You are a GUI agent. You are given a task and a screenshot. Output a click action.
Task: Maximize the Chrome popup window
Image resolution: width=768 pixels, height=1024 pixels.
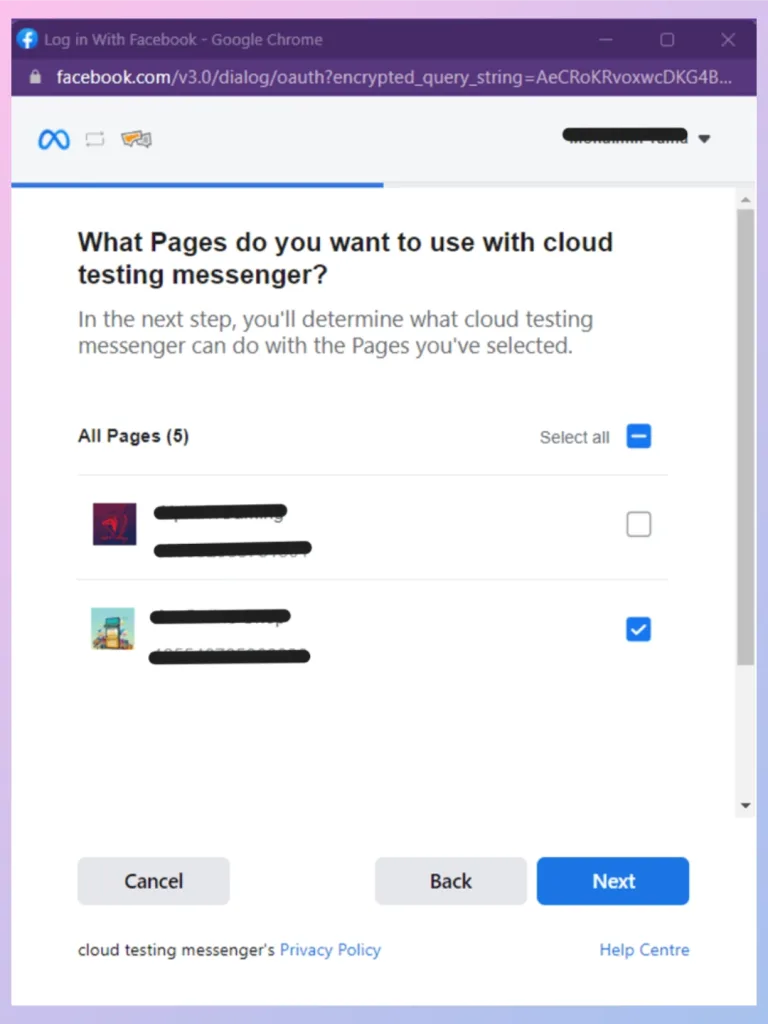[x=667, y=40]
